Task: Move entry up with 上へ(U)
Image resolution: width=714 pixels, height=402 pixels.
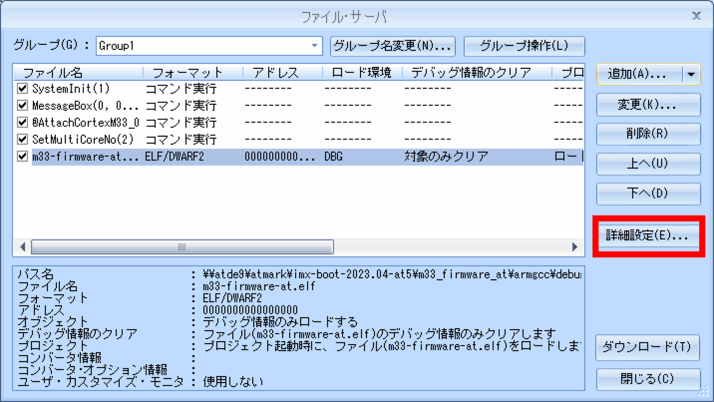Action: click(x=648, y=163)
